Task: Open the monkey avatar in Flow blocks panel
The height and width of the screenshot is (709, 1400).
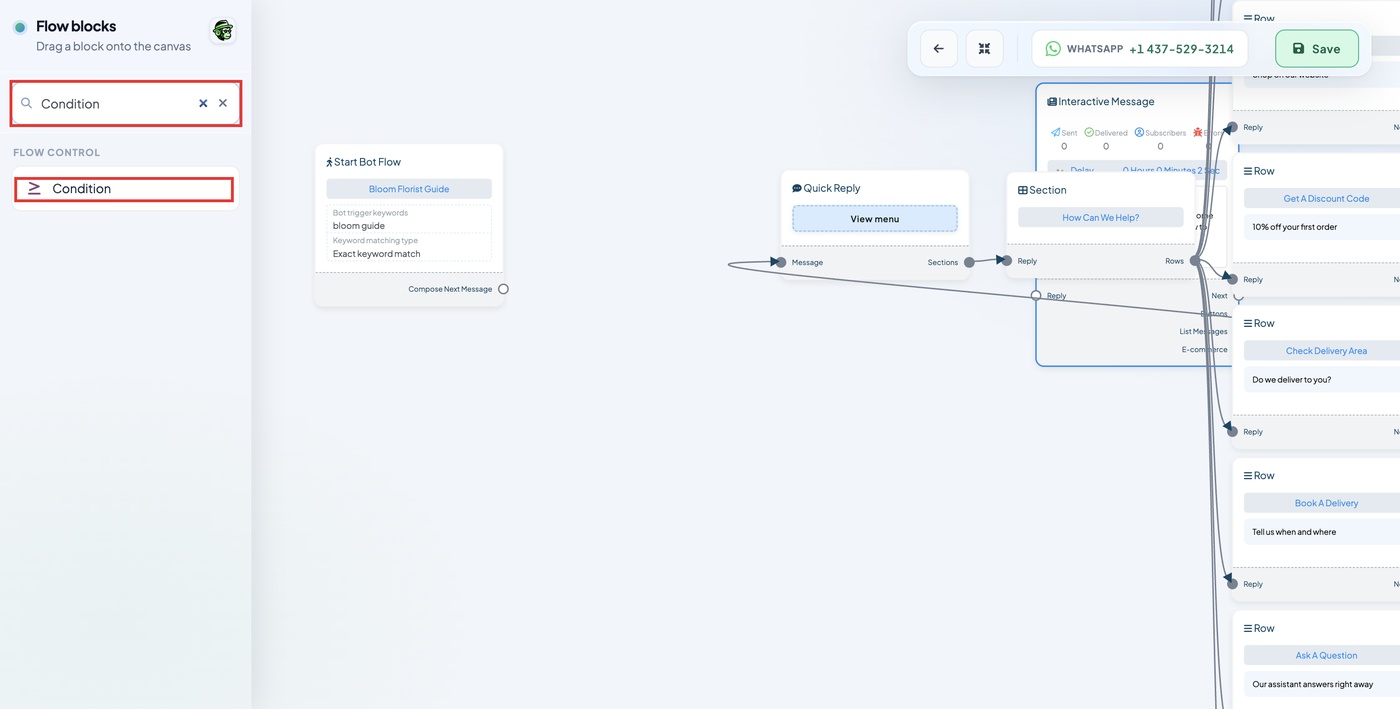Action: coord(223,30)
